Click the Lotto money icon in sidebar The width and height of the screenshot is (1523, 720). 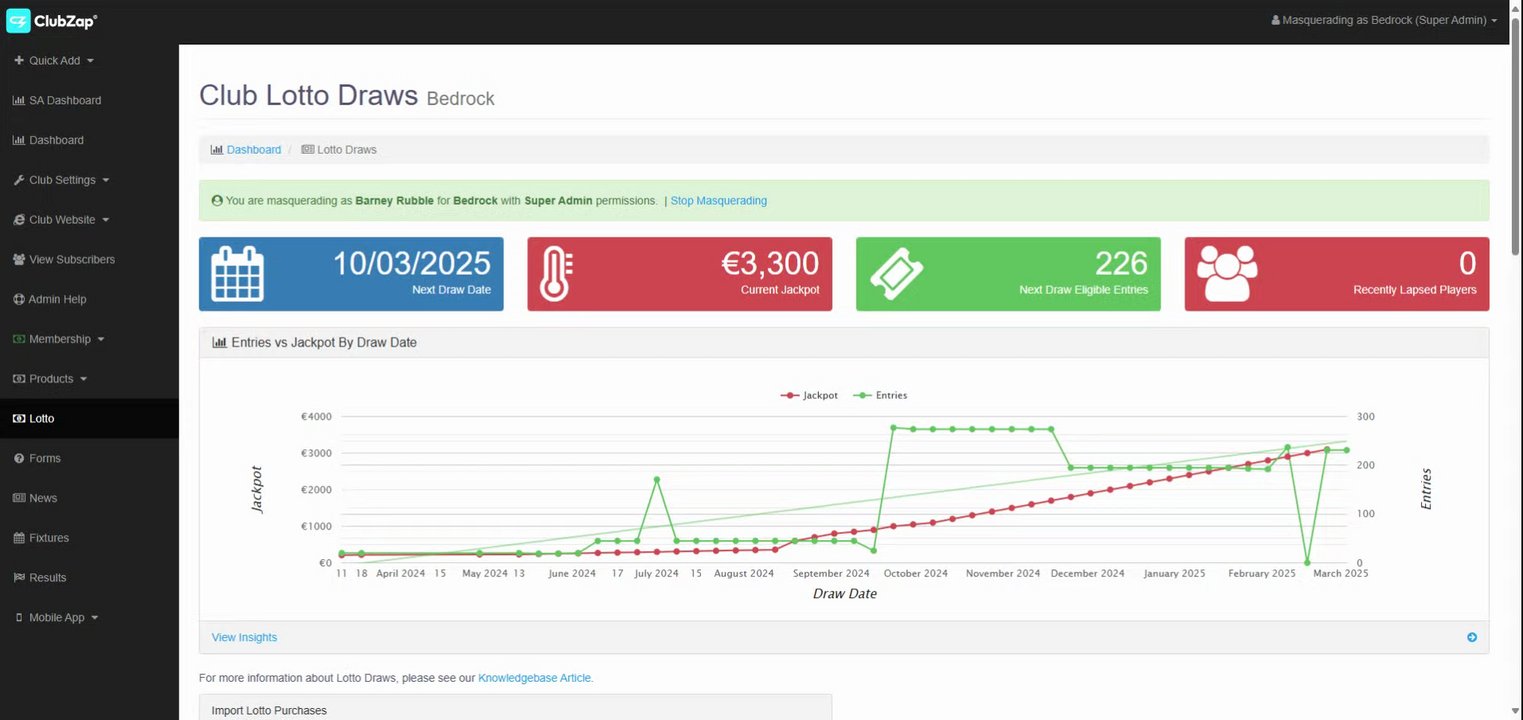pos(19,419)
